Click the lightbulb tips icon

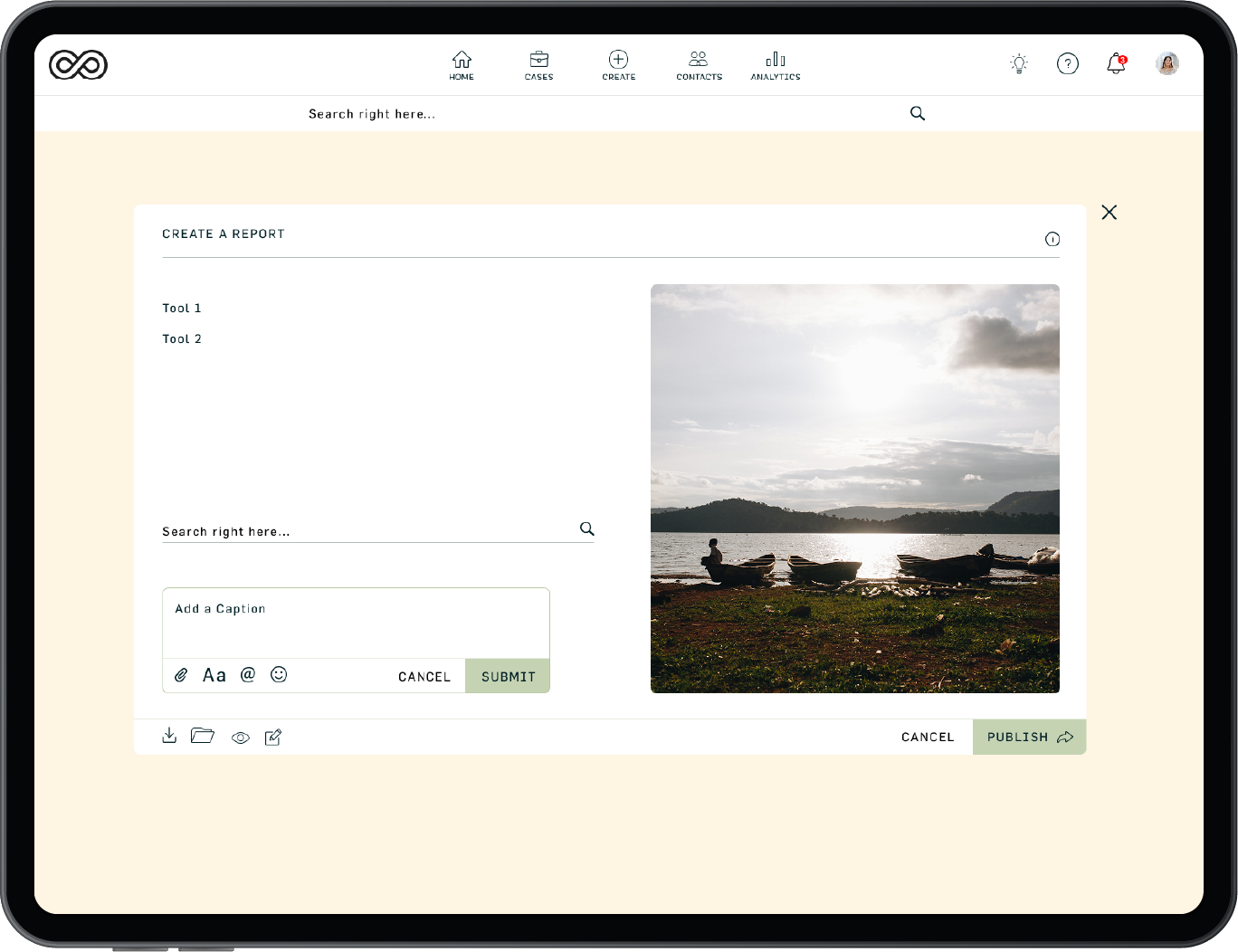1019,63
